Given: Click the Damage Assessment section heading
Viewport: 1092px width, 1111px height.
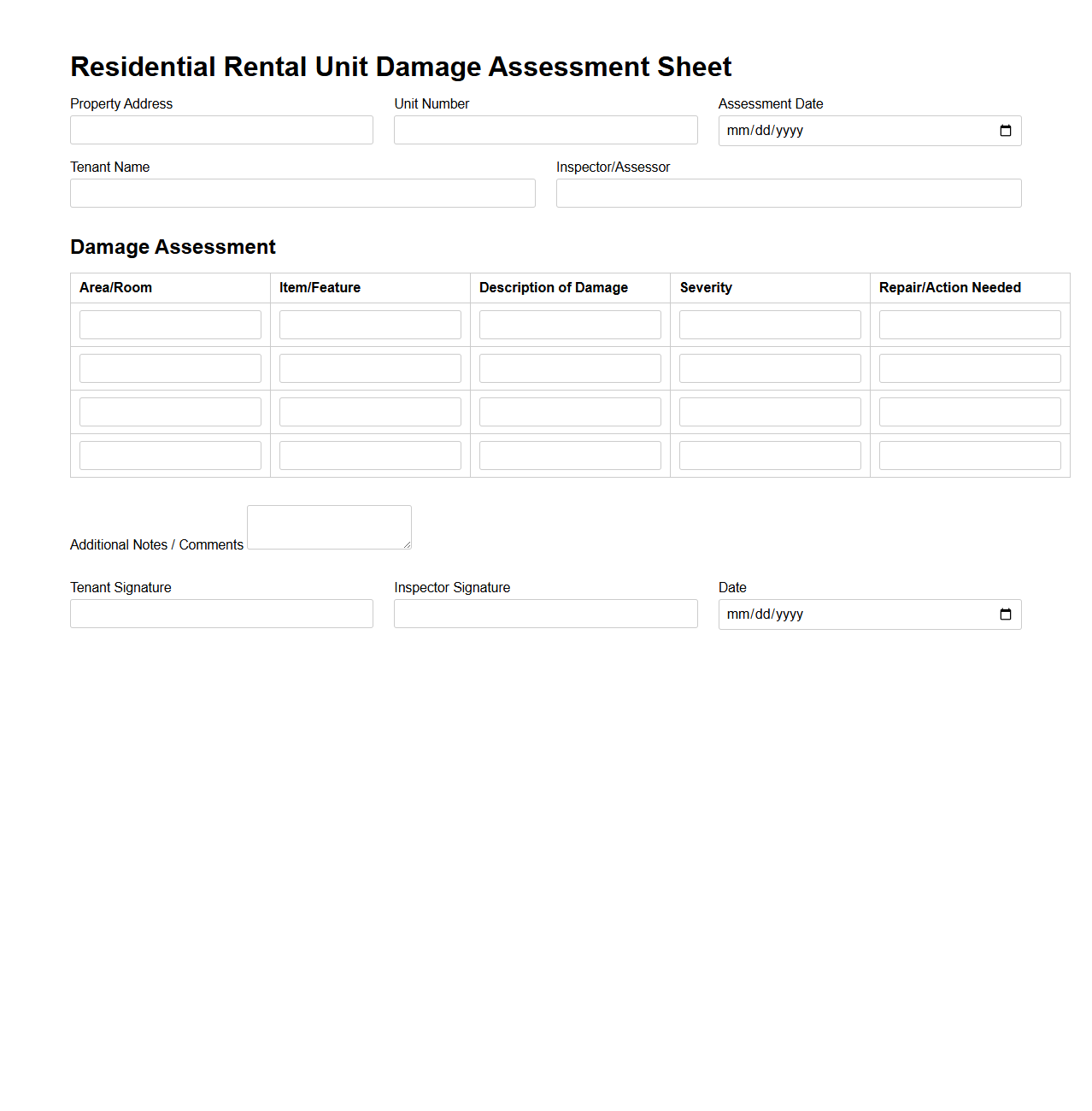Looking at the screenshot, I should coord(173,247).
